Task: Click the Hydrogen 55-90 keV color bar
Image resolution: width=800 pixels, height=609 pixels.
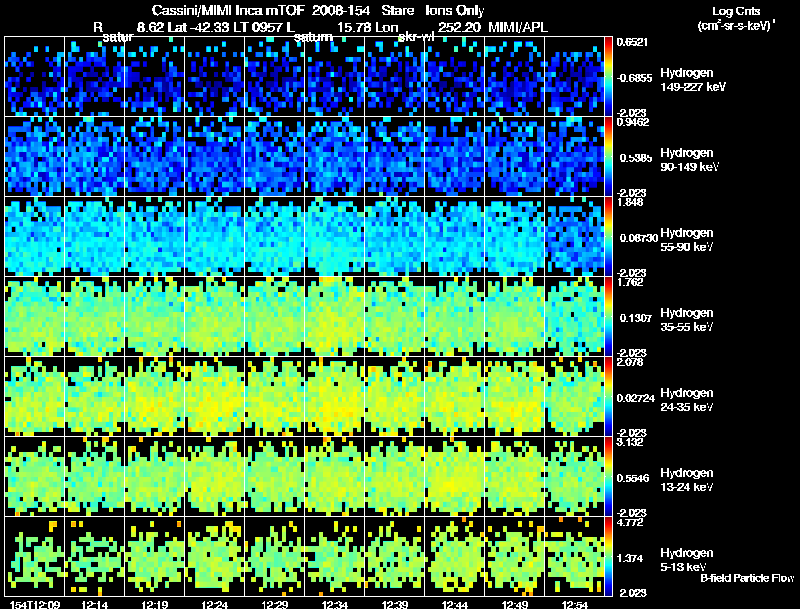Action: click(608, 237)
